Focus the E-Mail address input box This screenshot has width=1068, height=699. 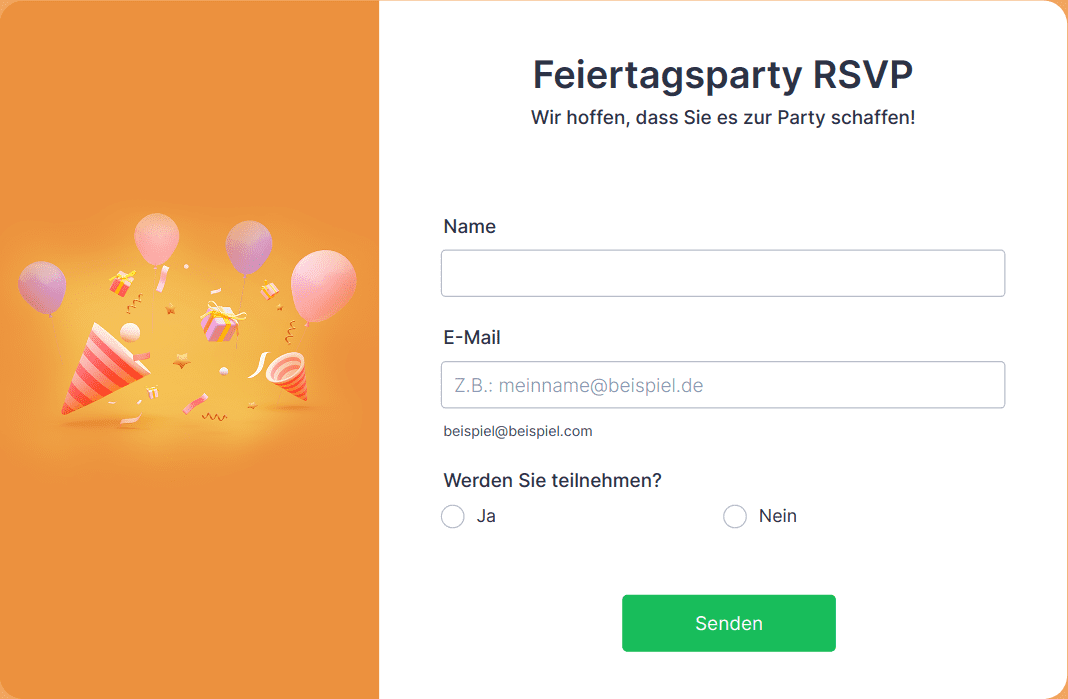click(x=723, y=385)
